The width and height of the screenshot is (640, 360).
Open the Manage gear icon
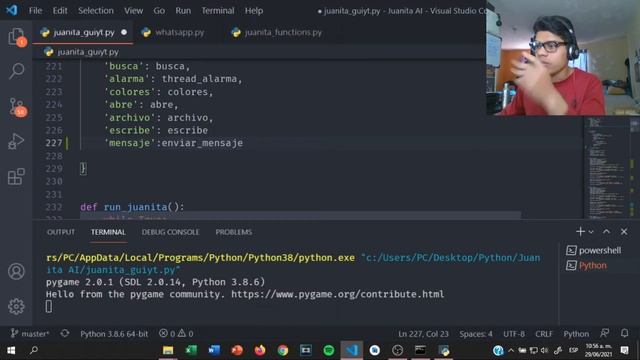point(16,306)
